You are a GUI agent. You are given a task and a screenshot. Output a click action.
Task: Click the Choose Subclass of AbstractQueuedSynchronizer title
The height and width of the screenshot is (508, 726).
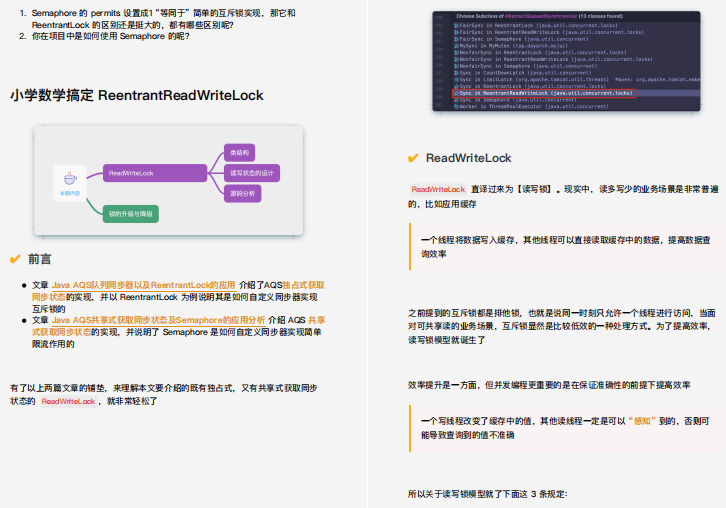pos(539,16)
